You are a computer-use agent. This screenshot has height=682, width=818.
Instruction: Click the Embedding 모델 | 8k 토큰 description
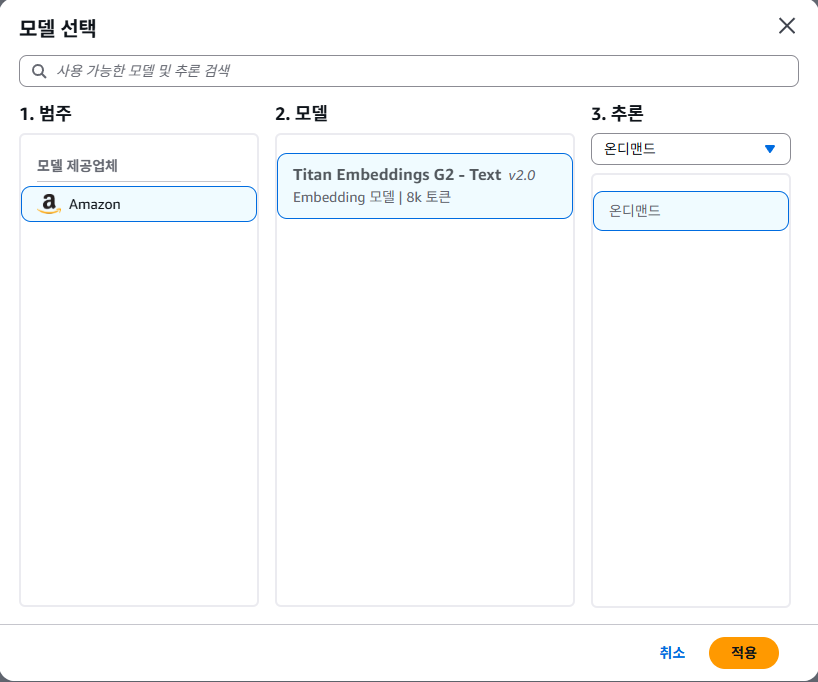point(371,197)
